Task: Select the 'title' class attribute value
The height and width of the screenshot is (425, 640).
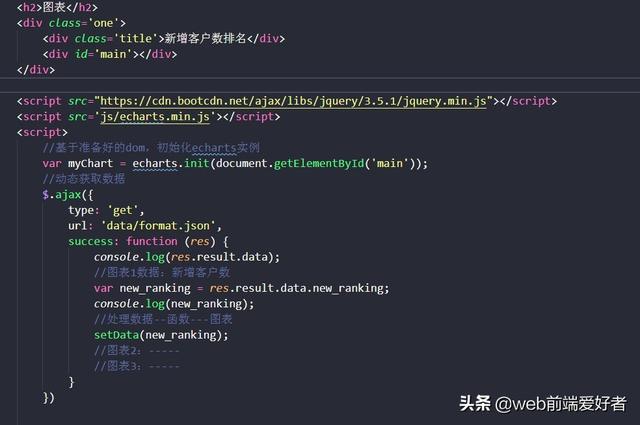Action: point(136,38)
